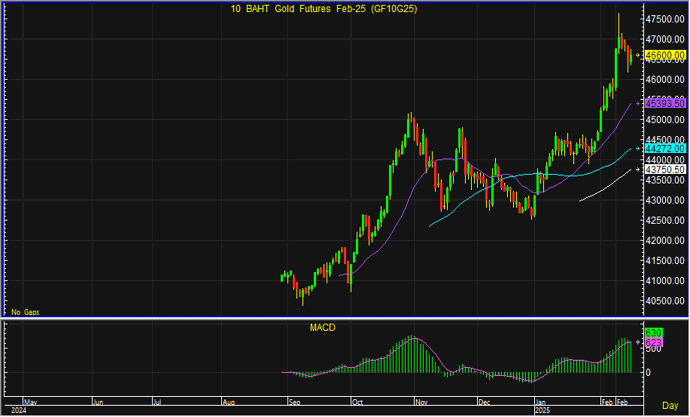The height and width of the screenshot is (417, 690).
Task: Click the cyan 44272.00 moving average tag
Action: (664, 148)
